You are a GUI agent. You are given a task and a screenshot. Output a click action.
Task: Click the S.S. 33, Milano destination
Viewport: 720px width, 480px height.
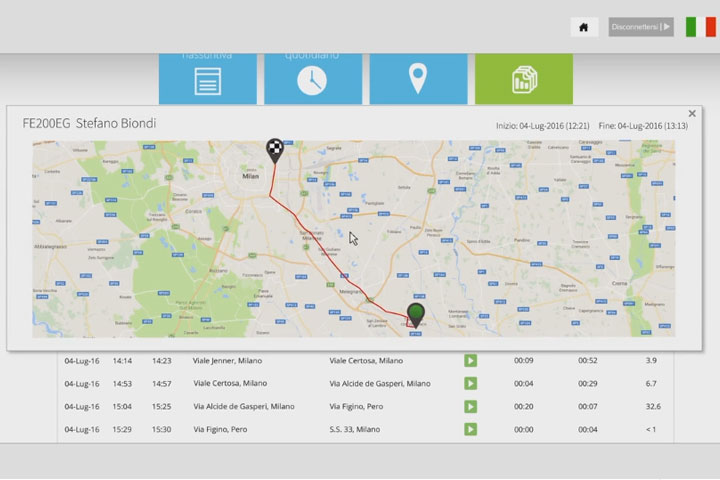pyautogui.click(x=355, y=429)
